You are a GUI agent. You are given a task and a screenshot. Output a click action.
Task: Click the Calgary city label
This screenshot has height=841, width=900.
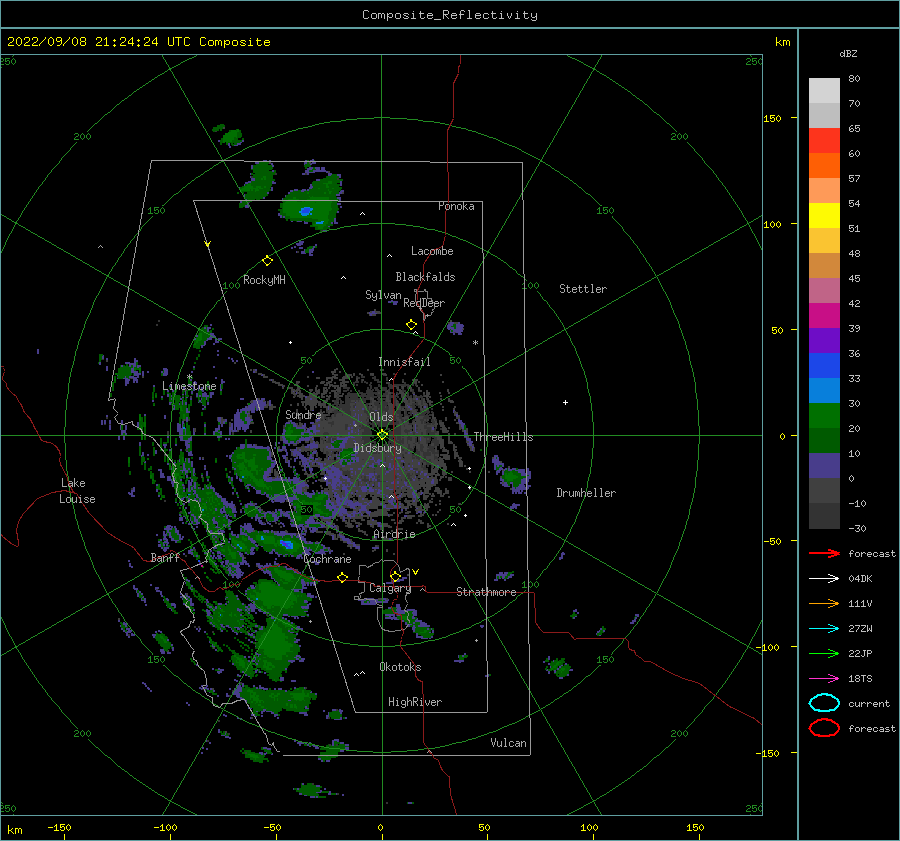(x=390, y=588)
